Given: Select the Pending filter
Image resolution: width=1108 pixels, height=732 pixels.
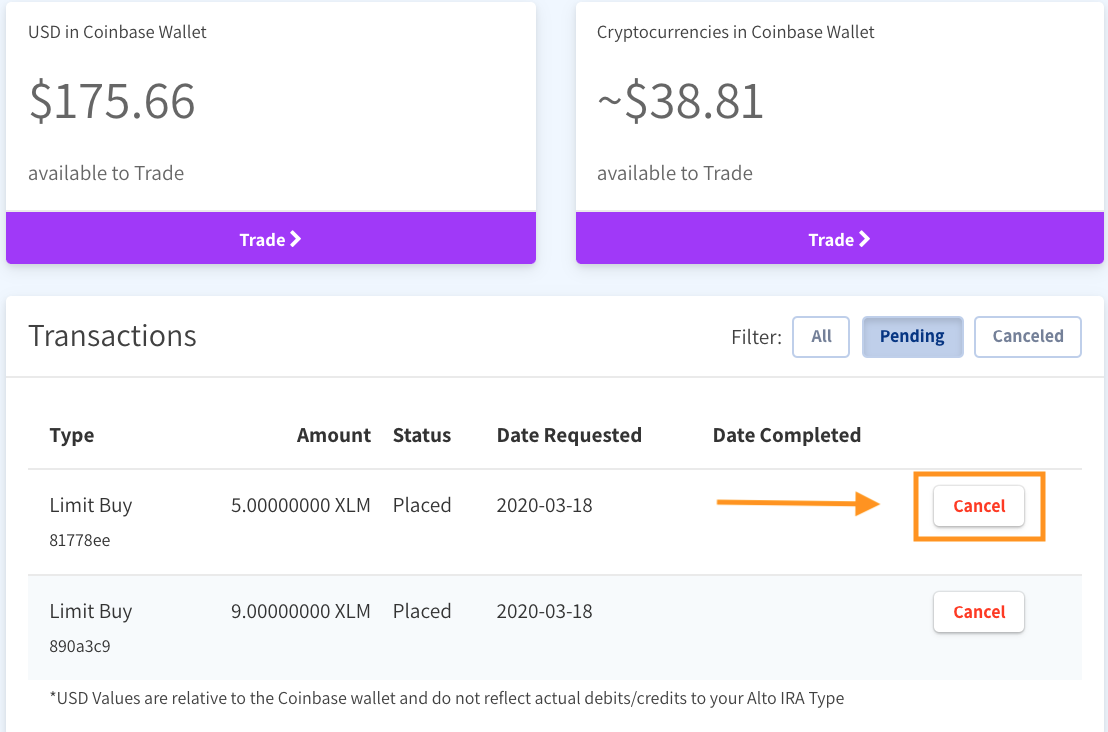Looking at the screenshot, I should click(x=912, y=336).
